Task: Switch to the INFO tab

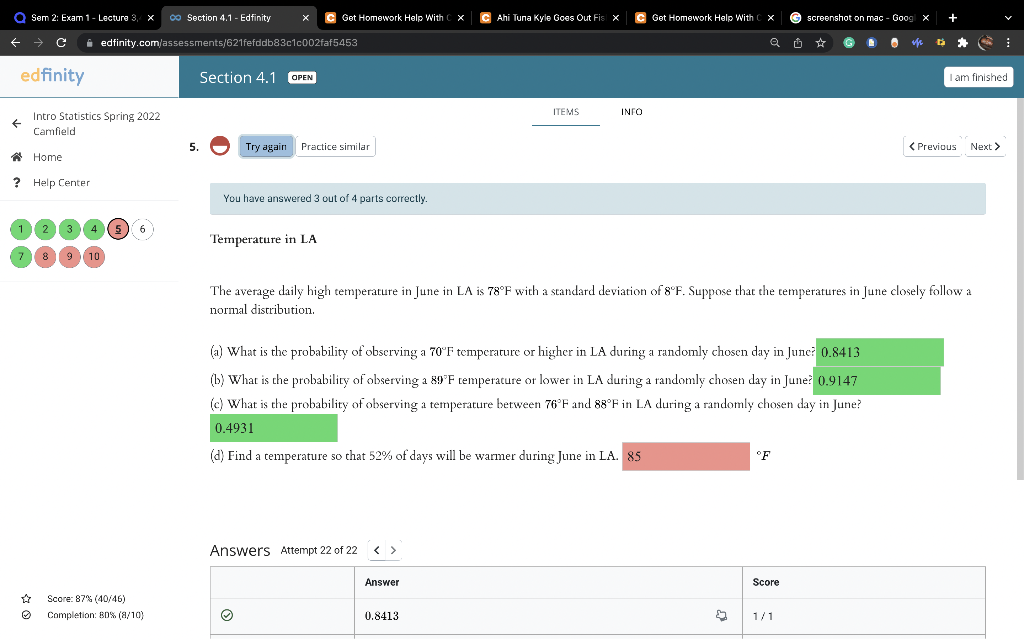Action: pyautogui.click(x=631, y=112)
